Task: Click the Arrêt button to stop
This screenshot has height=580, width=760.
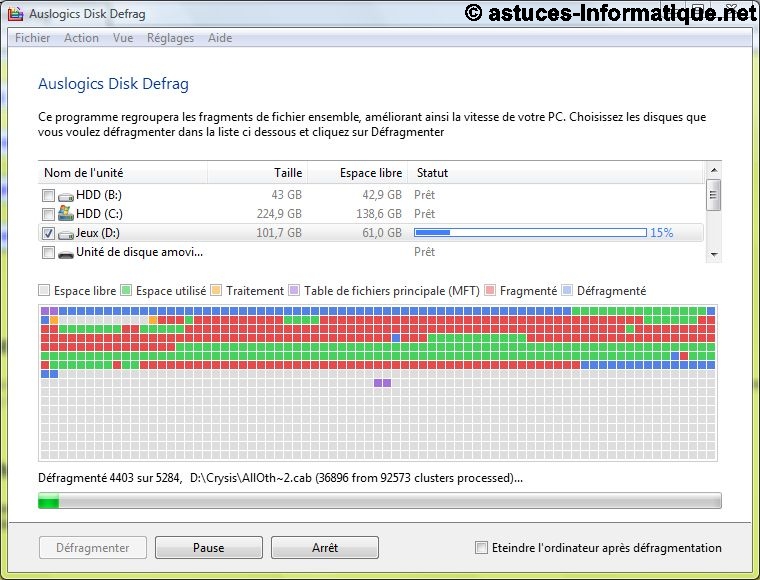Action: click(324, 548)
